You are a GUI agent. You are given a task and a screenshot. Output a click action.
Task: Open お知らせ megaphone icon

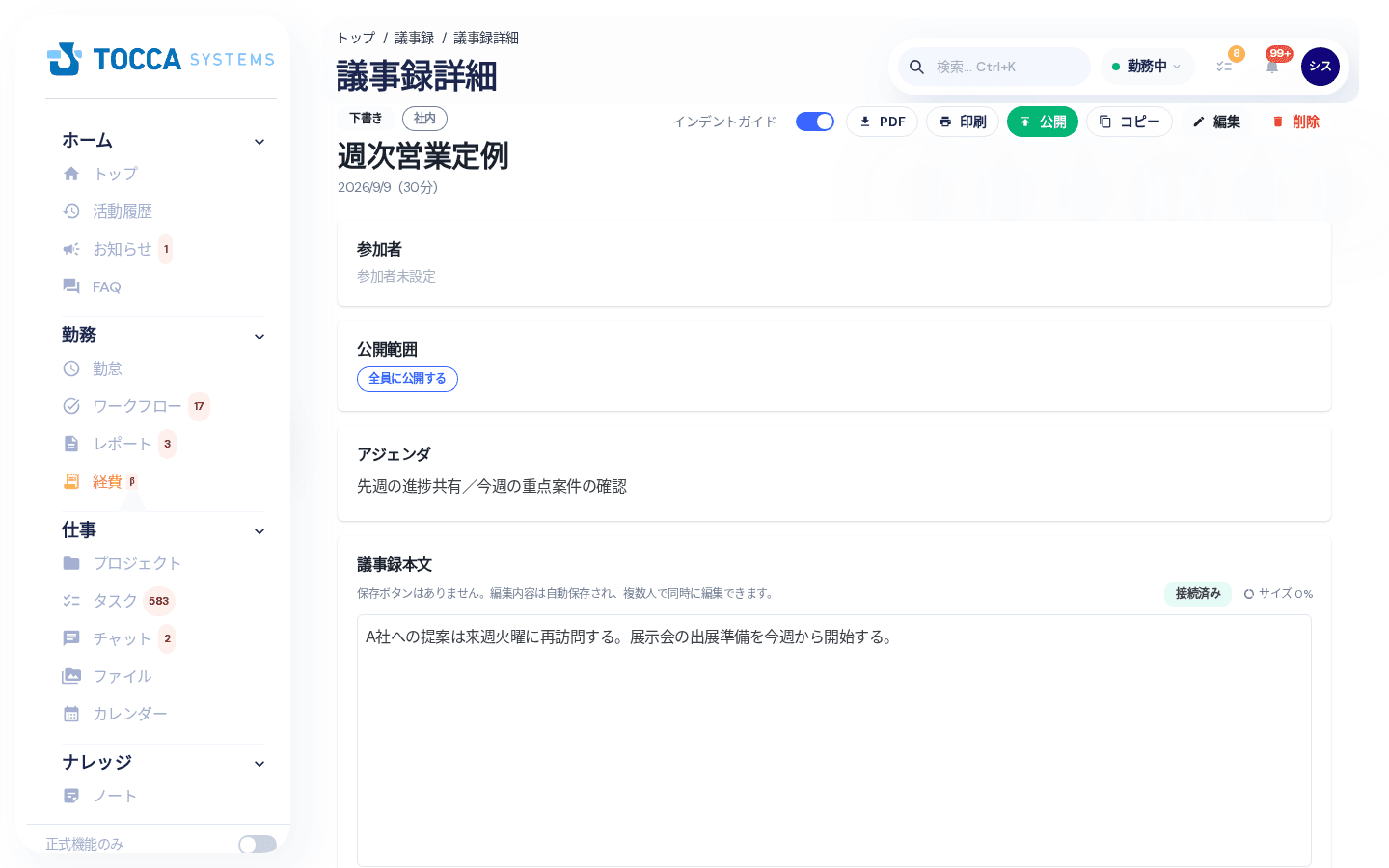click(x=71, y=249)
